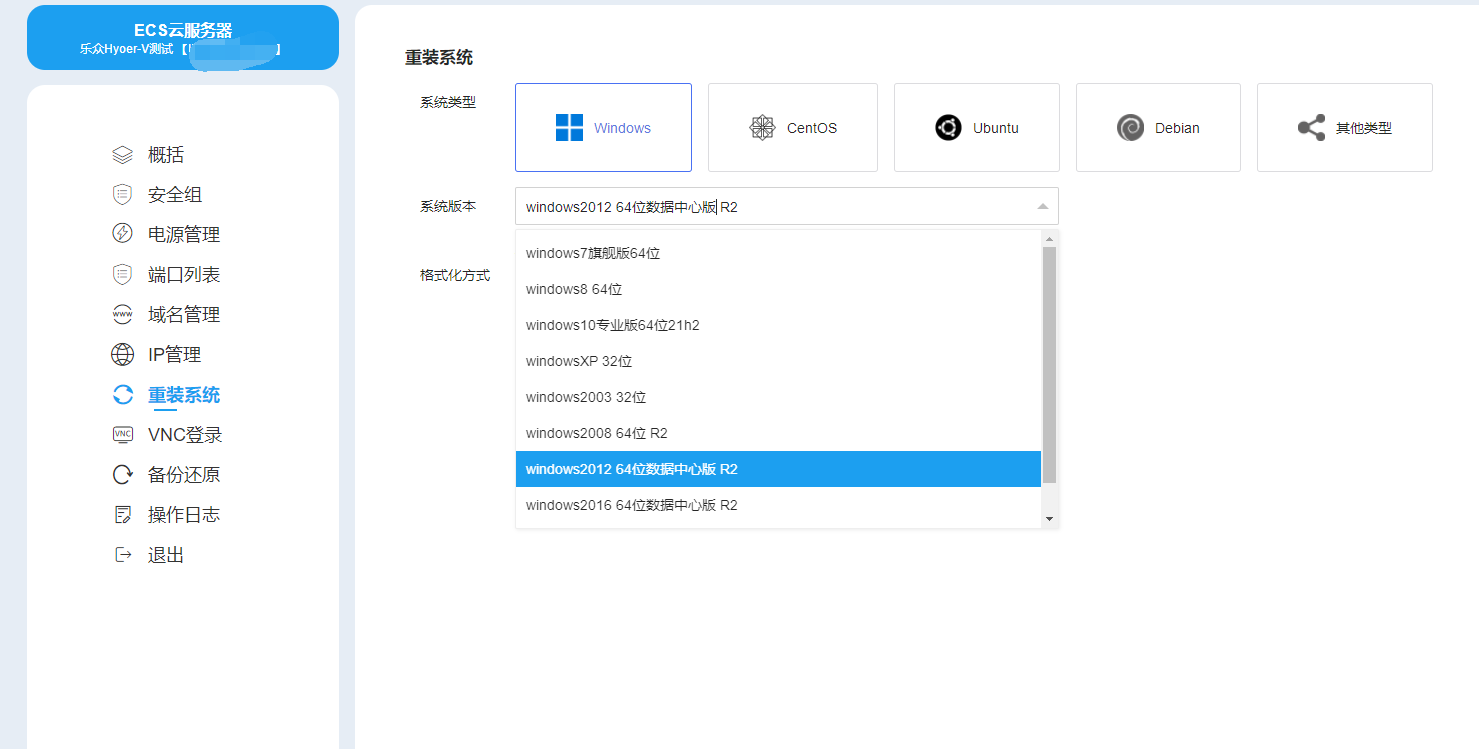
Task: Choose Ubuntu system type card
Action: (977, 127)
